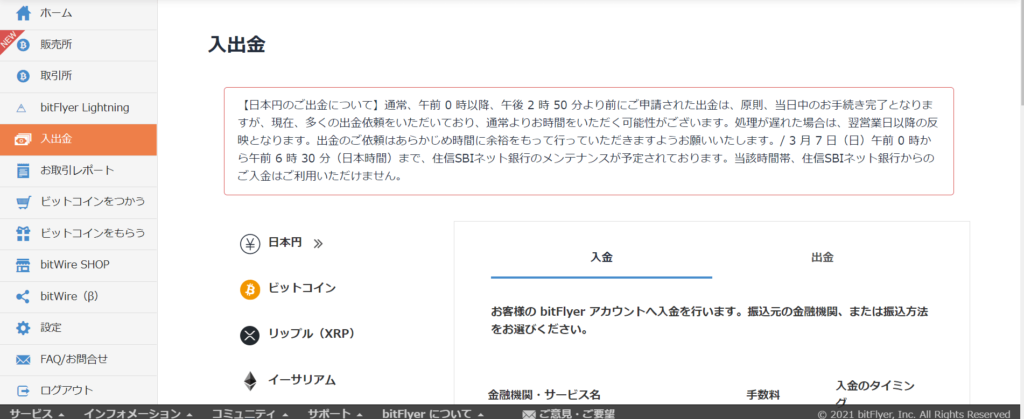Select 入出金 in the sidebar
The height and width of the screenshot is (419, 1024).
(78, 139)
